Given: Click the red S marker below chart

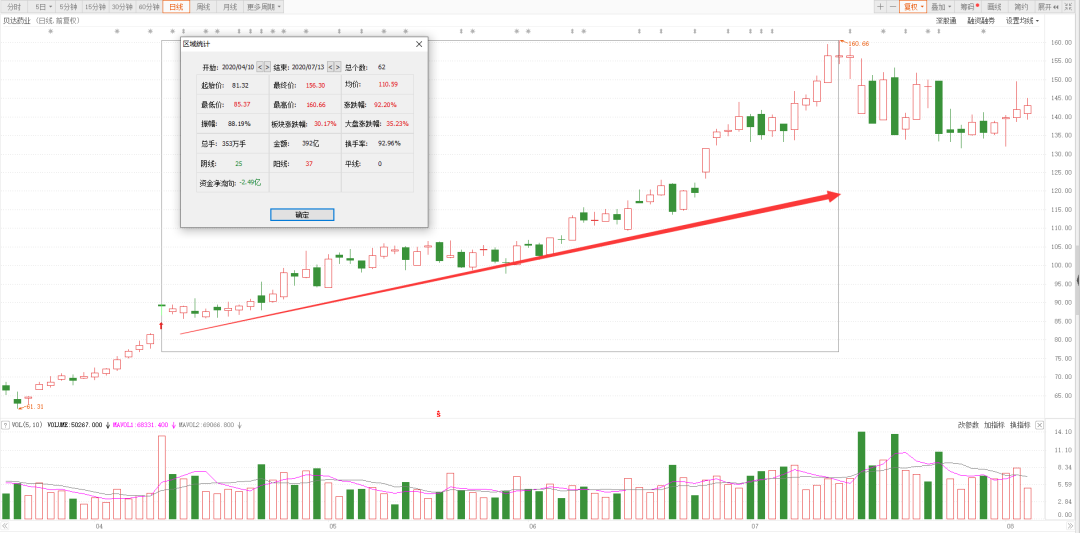Looking at the screenshot, I should pos(438,413).
